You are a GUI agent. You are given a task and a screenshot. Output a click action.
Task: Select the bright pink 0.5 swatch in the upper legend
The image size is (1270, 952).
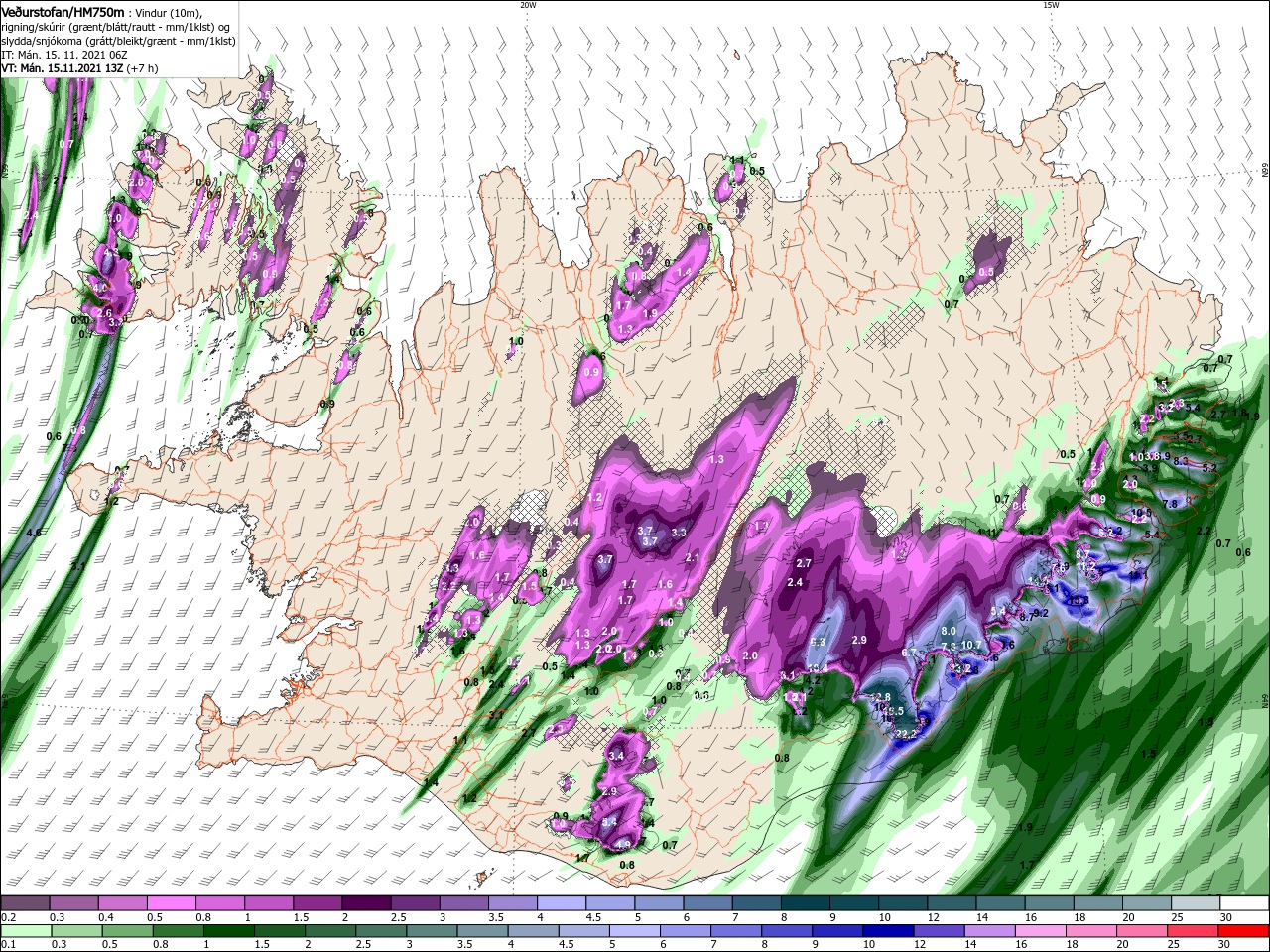(171, 903)
